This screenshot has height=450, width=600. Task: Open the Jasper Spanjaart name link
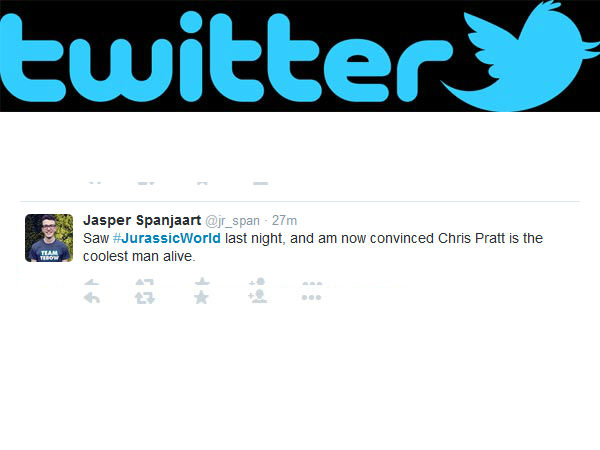tap(142, 220)
